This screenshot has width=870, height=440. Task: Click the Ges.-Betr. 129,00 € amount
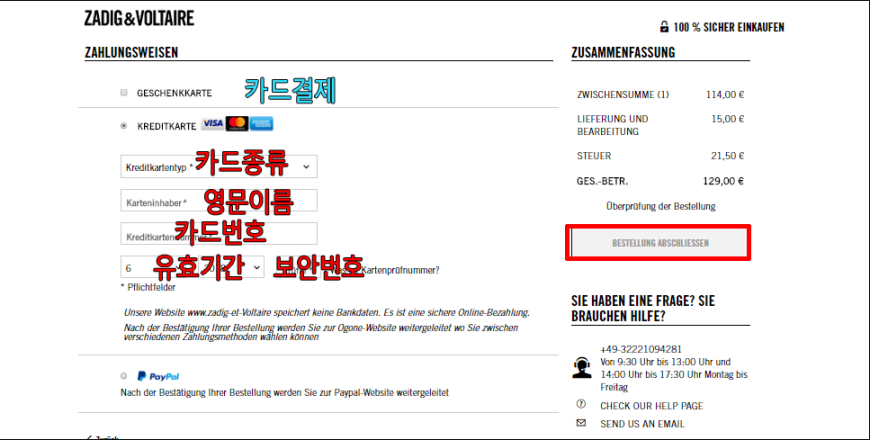click(724, 181)
